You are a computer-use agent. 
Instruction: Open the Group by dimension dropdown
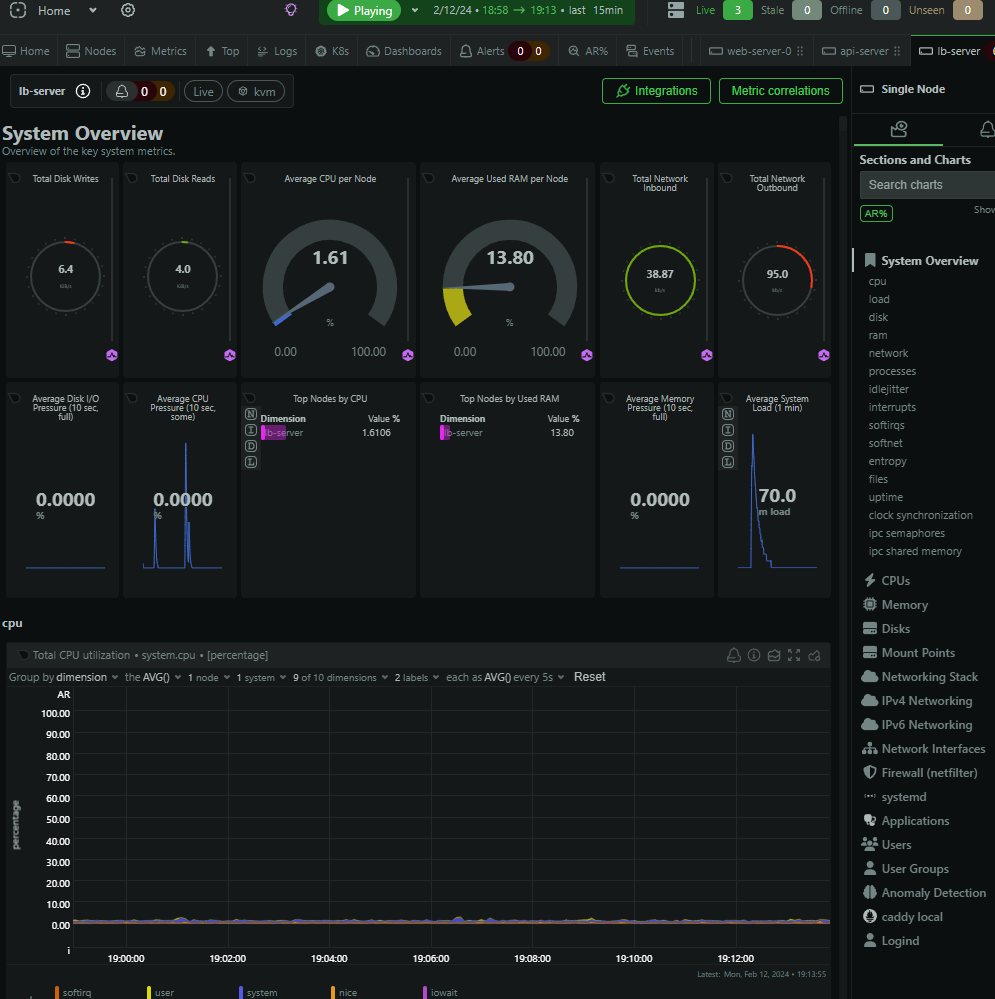86,677
